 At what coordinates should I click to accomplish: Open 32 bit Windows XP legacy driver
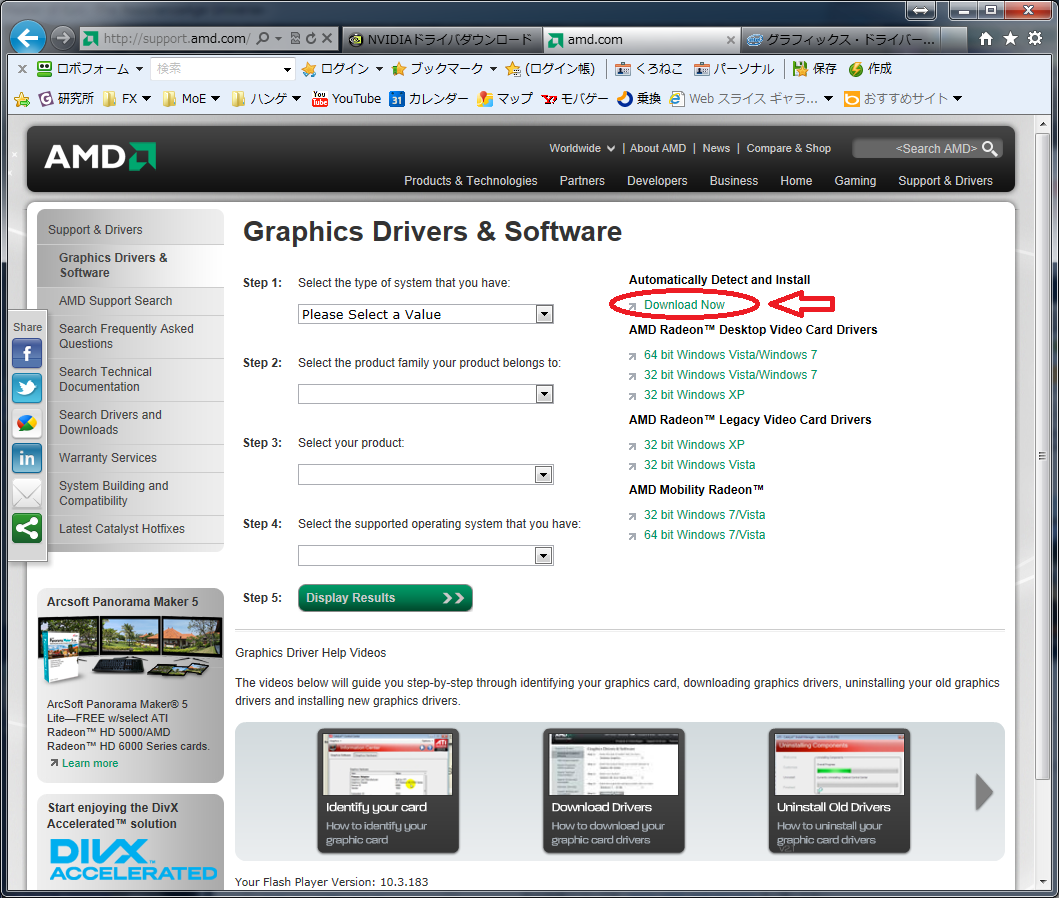click(694, 444)
